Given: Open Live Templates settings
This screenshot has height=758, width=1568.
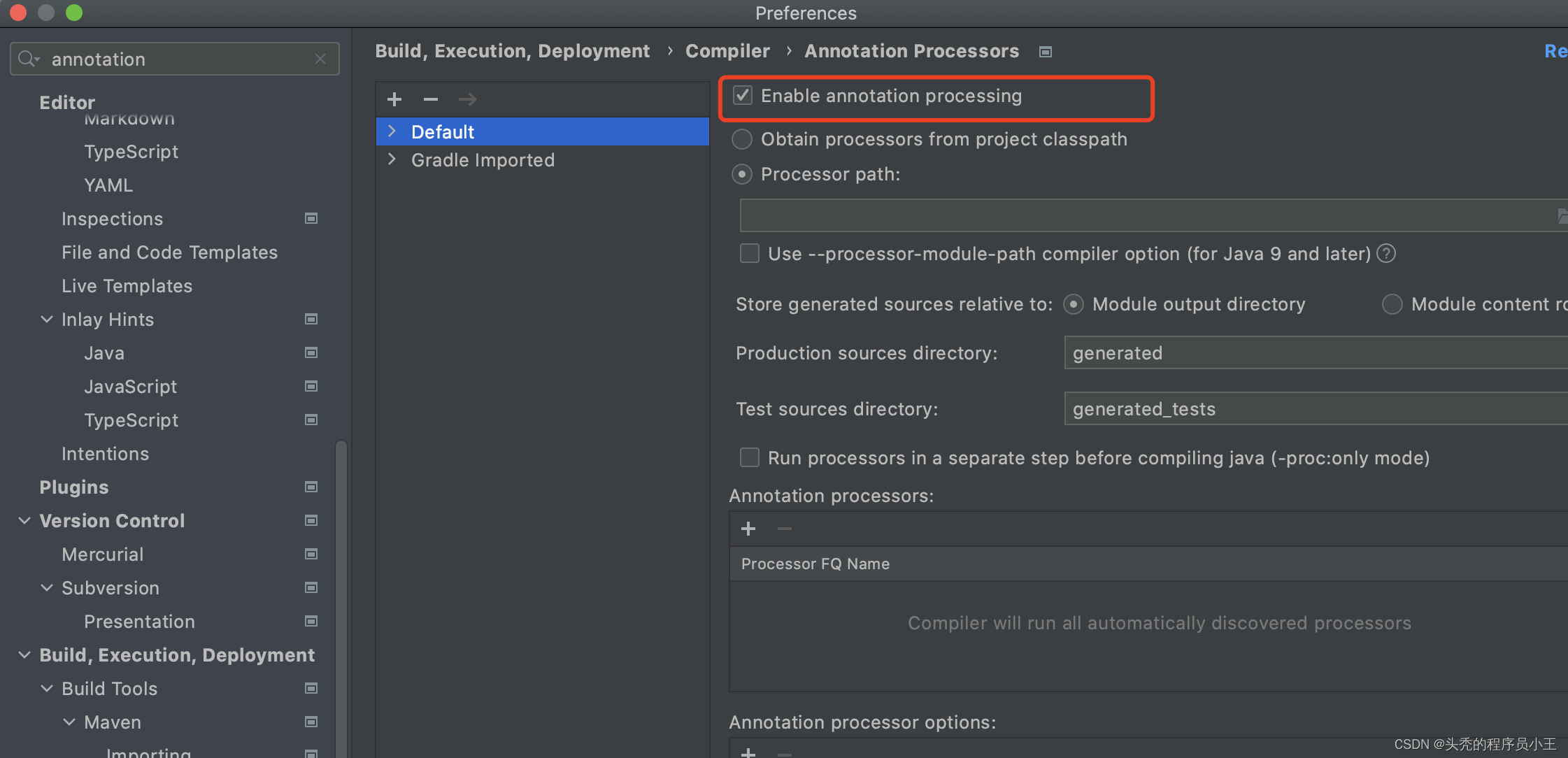Looking at the screenshot, I should [x=127, y=286].
